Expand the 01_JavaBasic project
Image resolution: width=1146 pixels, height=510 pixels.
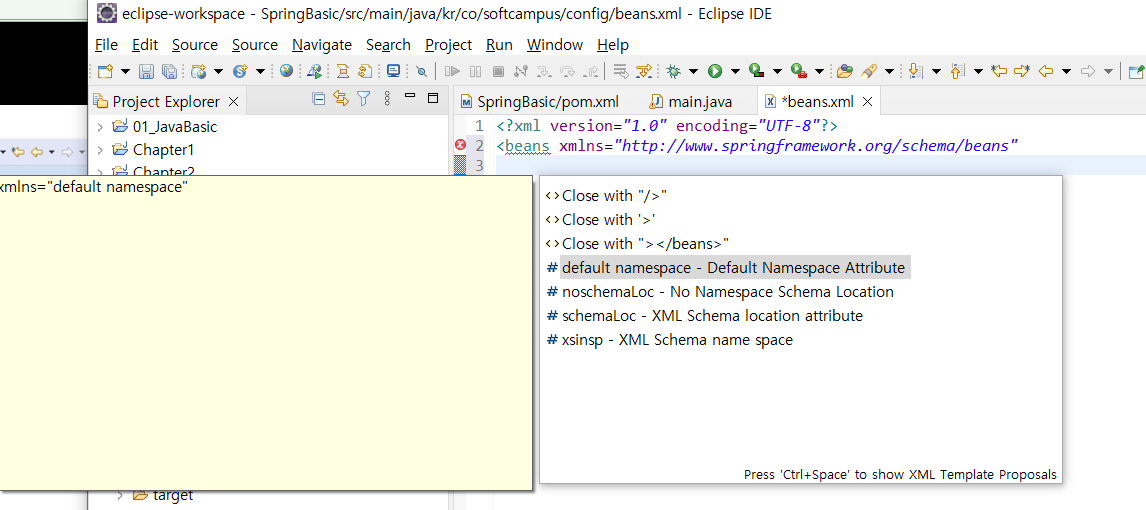[x=100, y=126]
